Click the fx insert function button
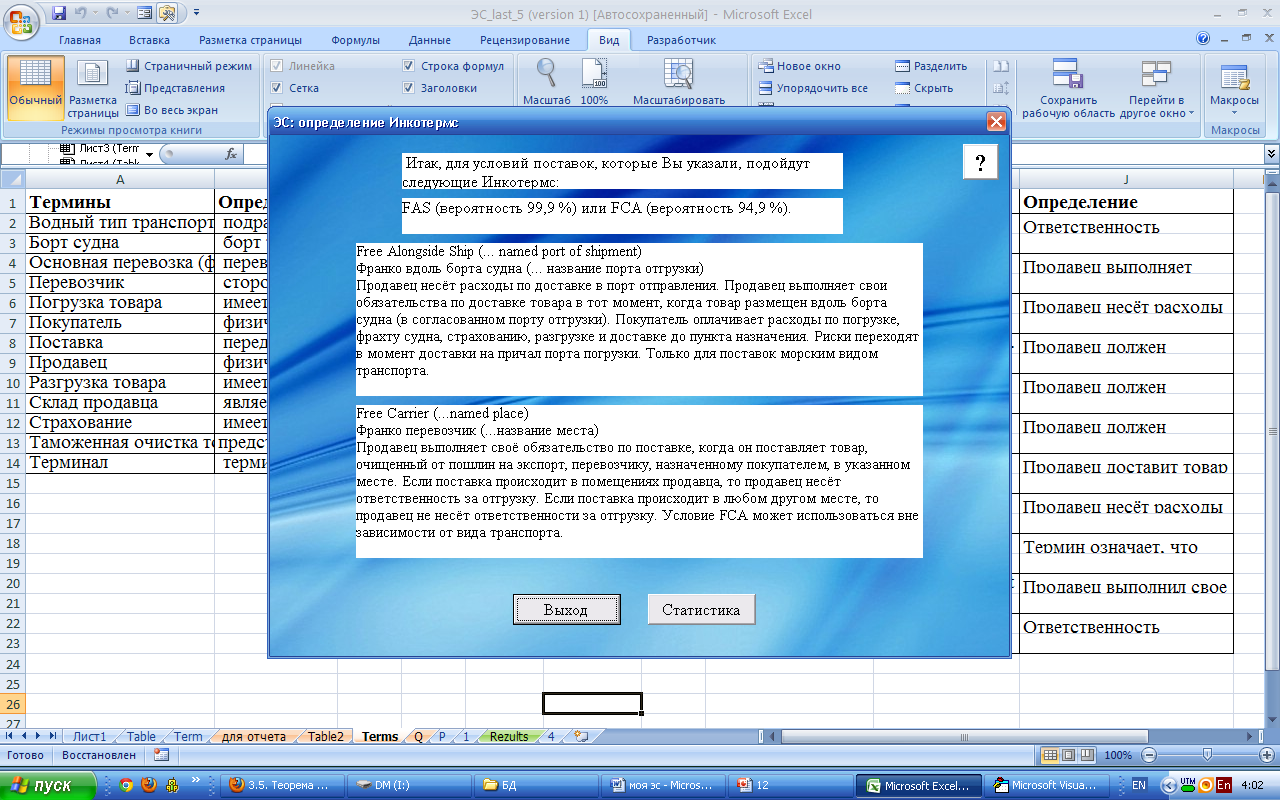 click(231, 154)
